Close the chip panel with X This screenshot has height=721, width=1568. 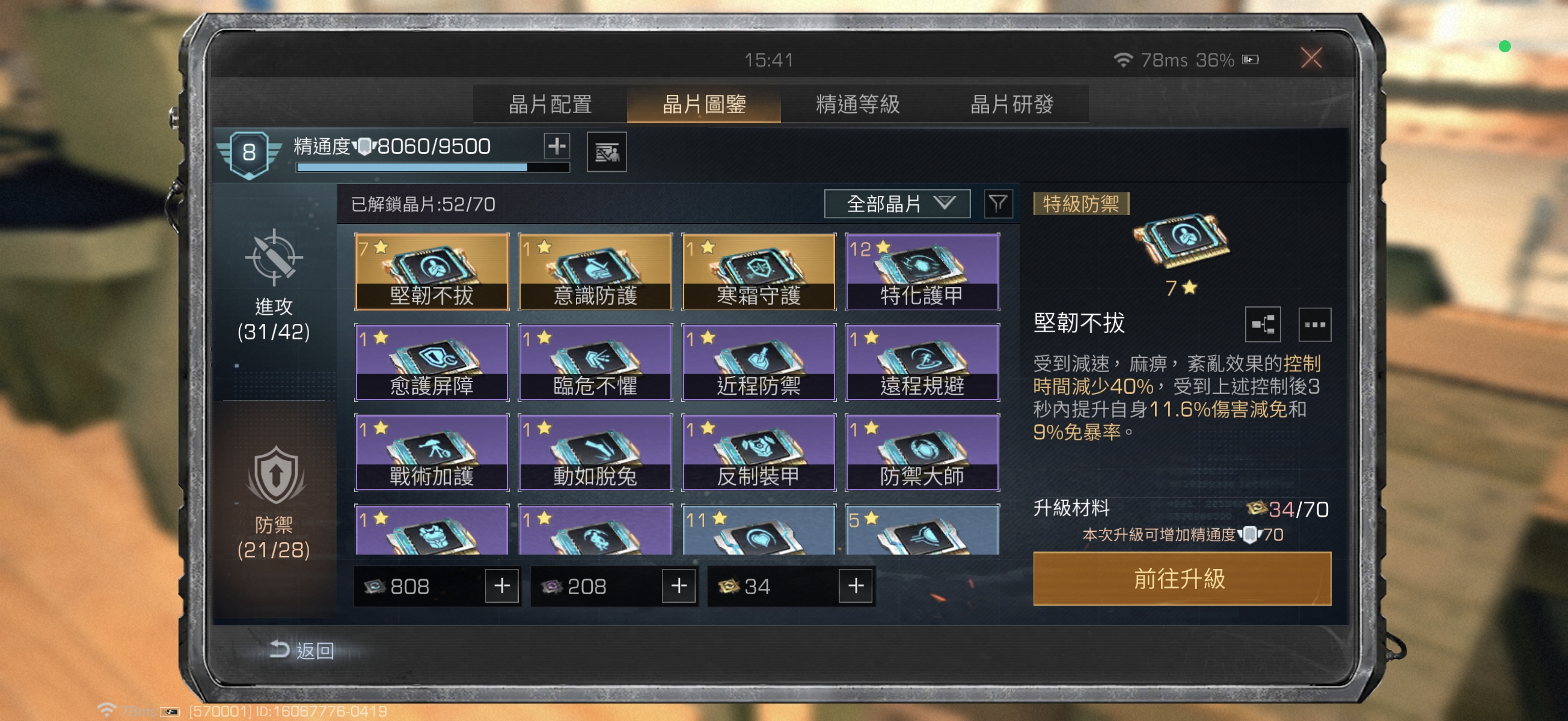coord(1311,58)
